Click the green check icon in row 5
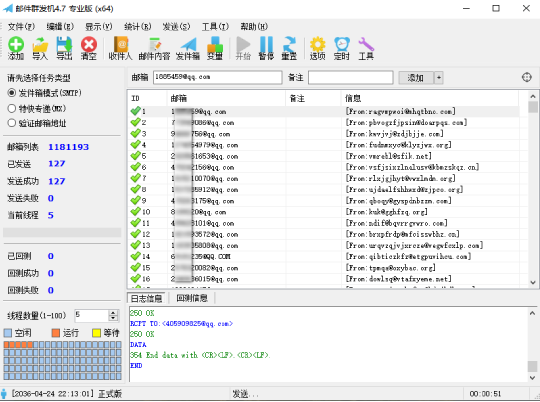The height and width of the screenshot is (402, 540). click(x=136, y=156)
